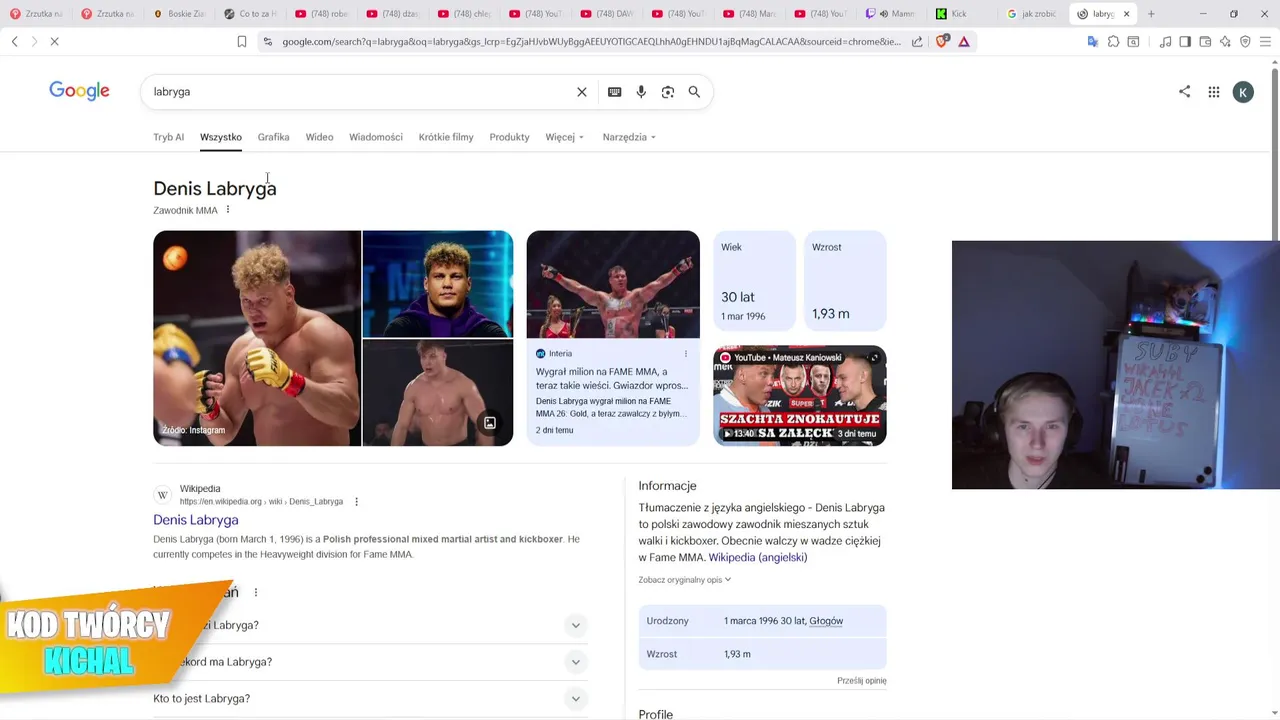Click the Brave Shields lion icon
Screen dimensions: 1280x720
tap(941, 41)
